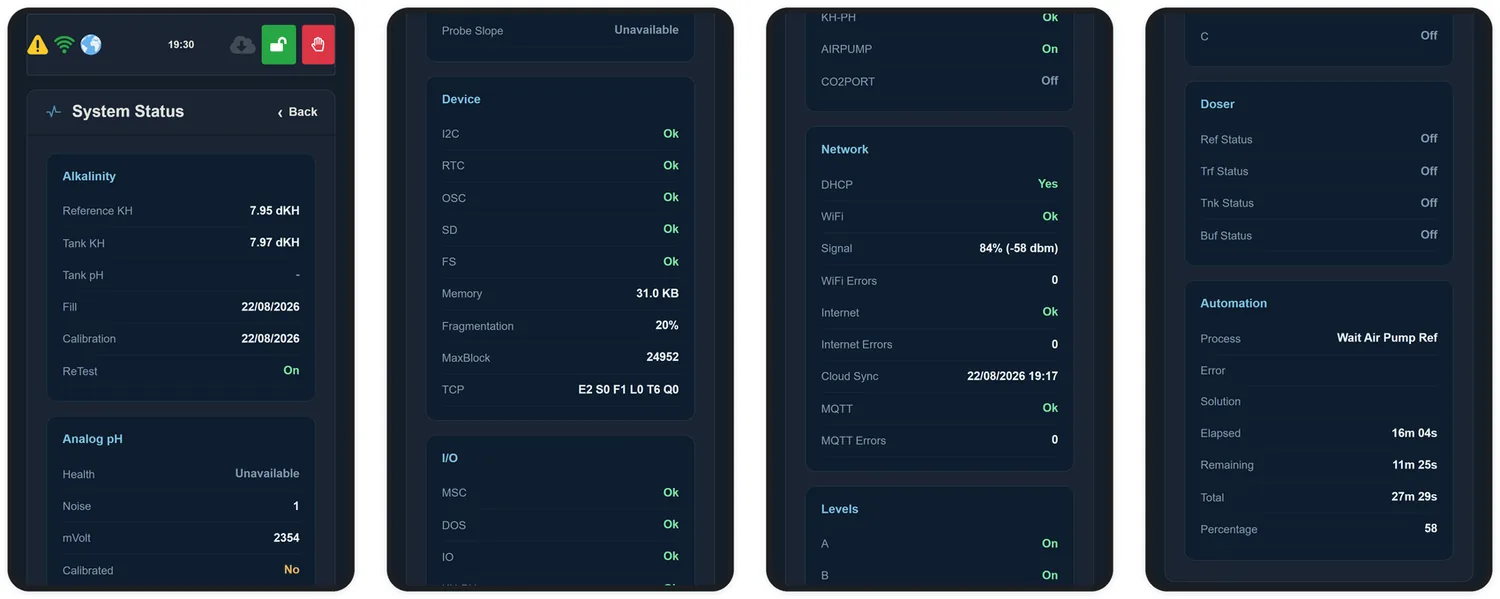Screen dimensions: 1500x599
Task: Click the grey cloud download icon
Action: click(242, 44)
